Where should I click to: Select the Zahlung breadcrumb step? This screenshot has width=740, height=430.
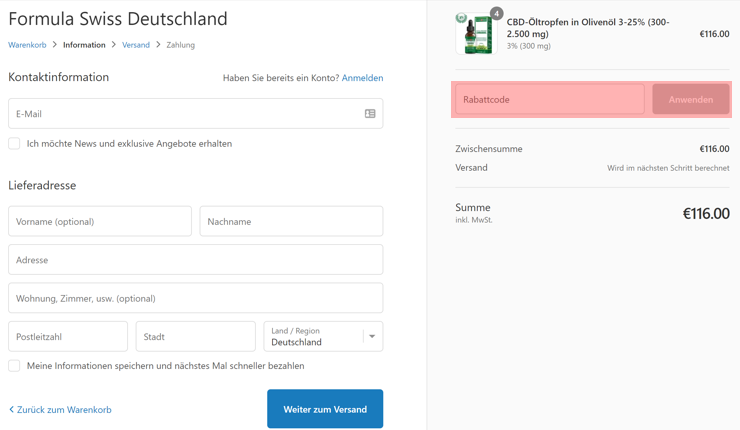[180, 45]
